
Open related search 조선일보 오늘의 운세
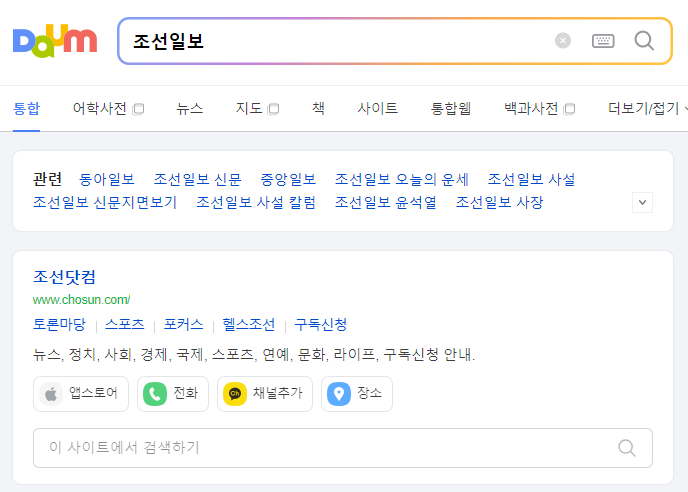point(402,179)
